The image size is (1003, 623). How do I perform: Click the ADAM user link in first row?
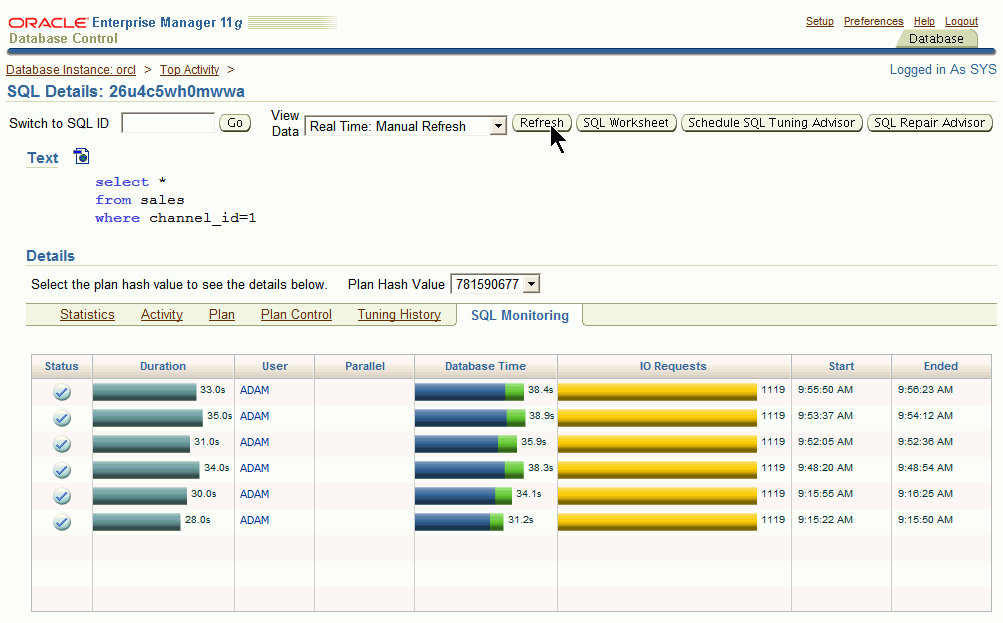pyautogui.click(x=255, y=390)
